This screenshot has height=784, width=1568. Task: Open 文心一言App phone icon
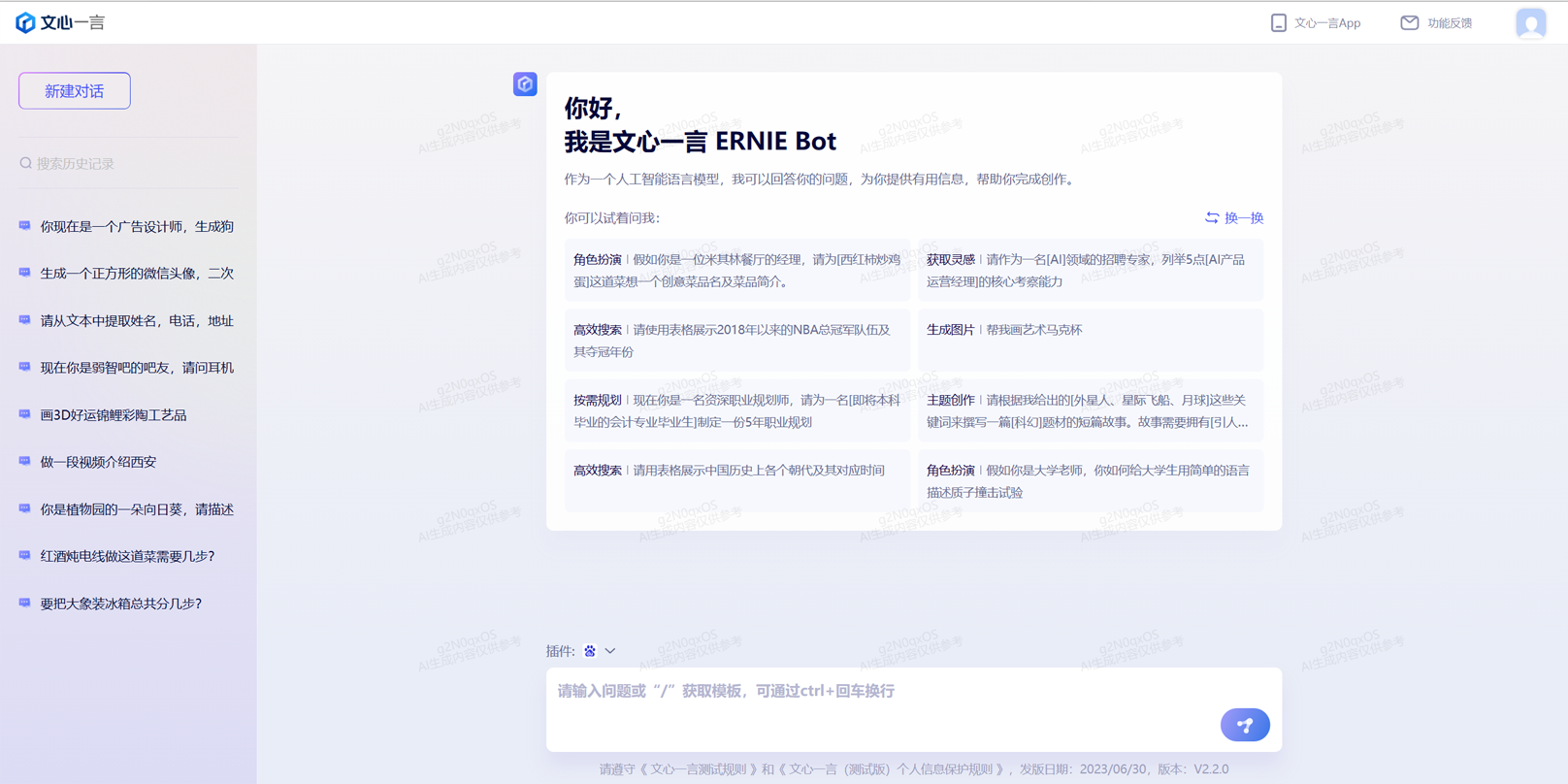coord(1279,22)
